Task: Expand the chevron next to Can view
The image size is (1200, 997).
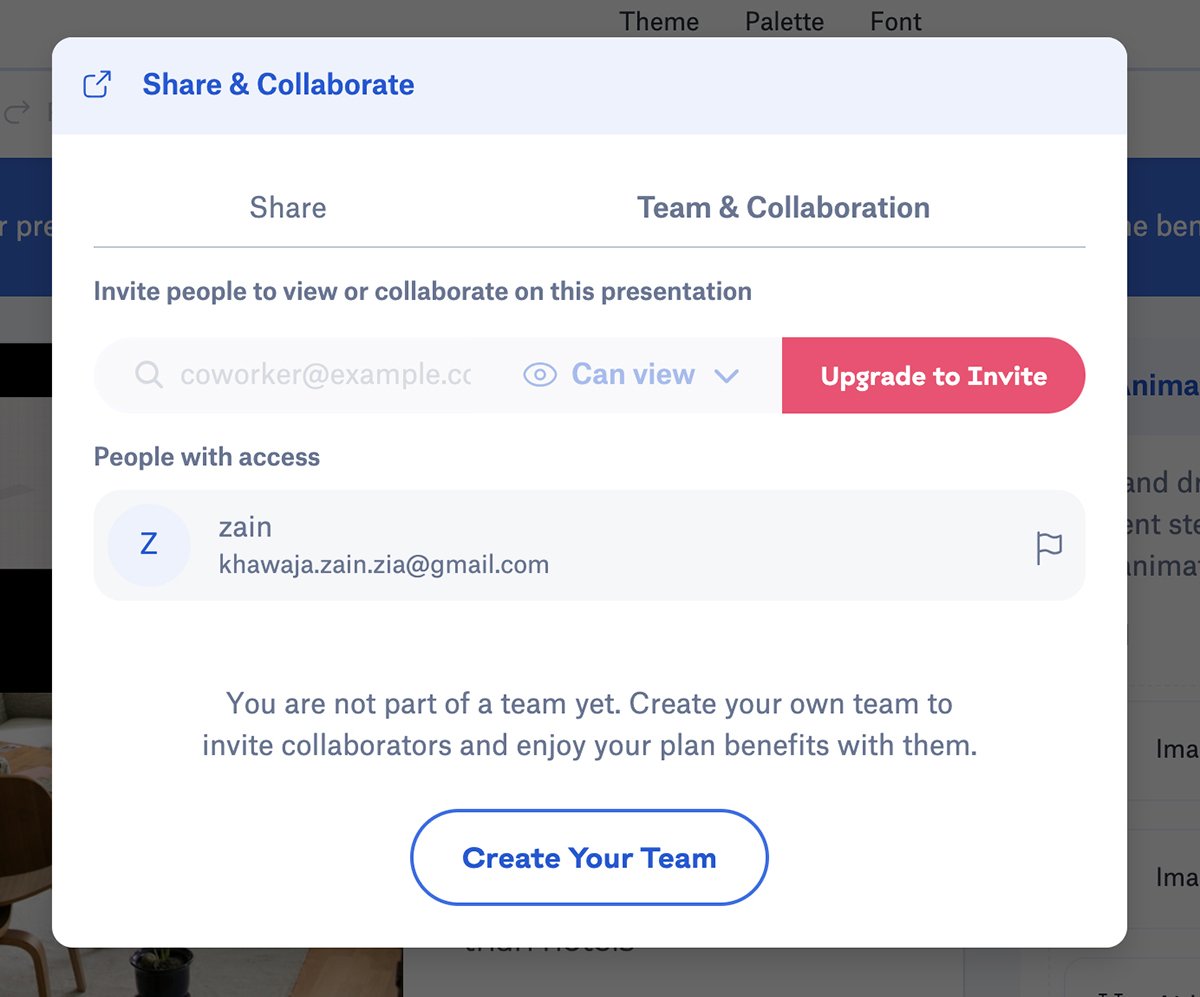Action: coord(727,376)
